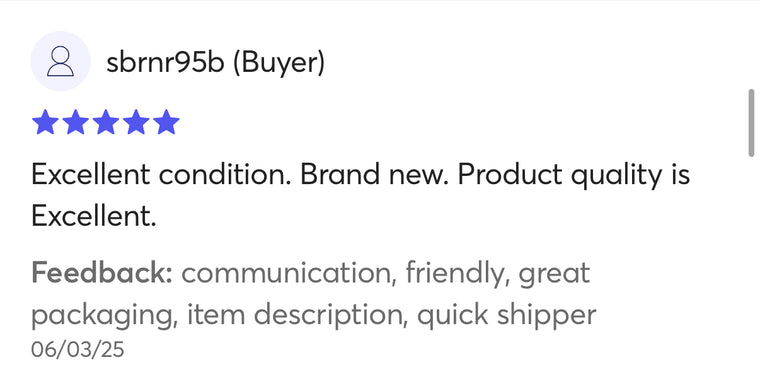The height and width of the screenshot is (391, 760).
Task: Select the fifth rating star
Action: coord(166,122)
